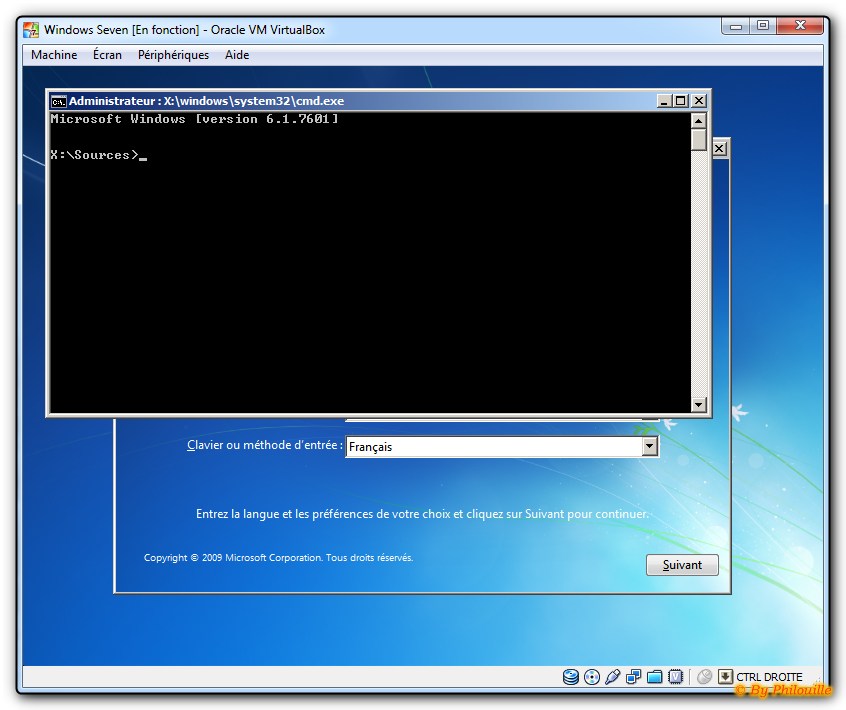Select the Français keyboard combo box
Image resolution: width=846 pixels, height=710 pixels.
pos(493,447)
